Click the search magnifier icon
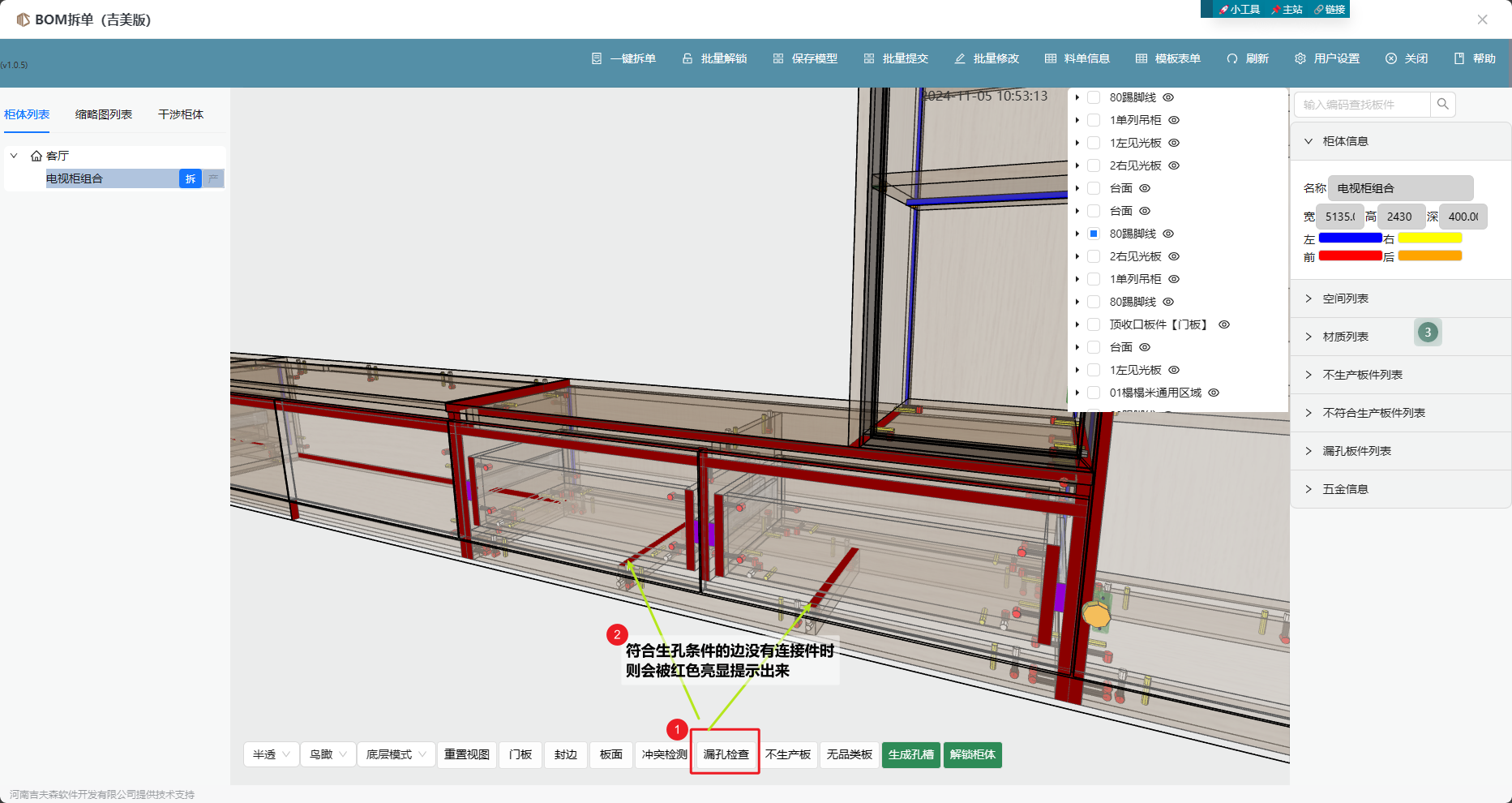This screenshot has width=1512, height=803. [1442, 104]
